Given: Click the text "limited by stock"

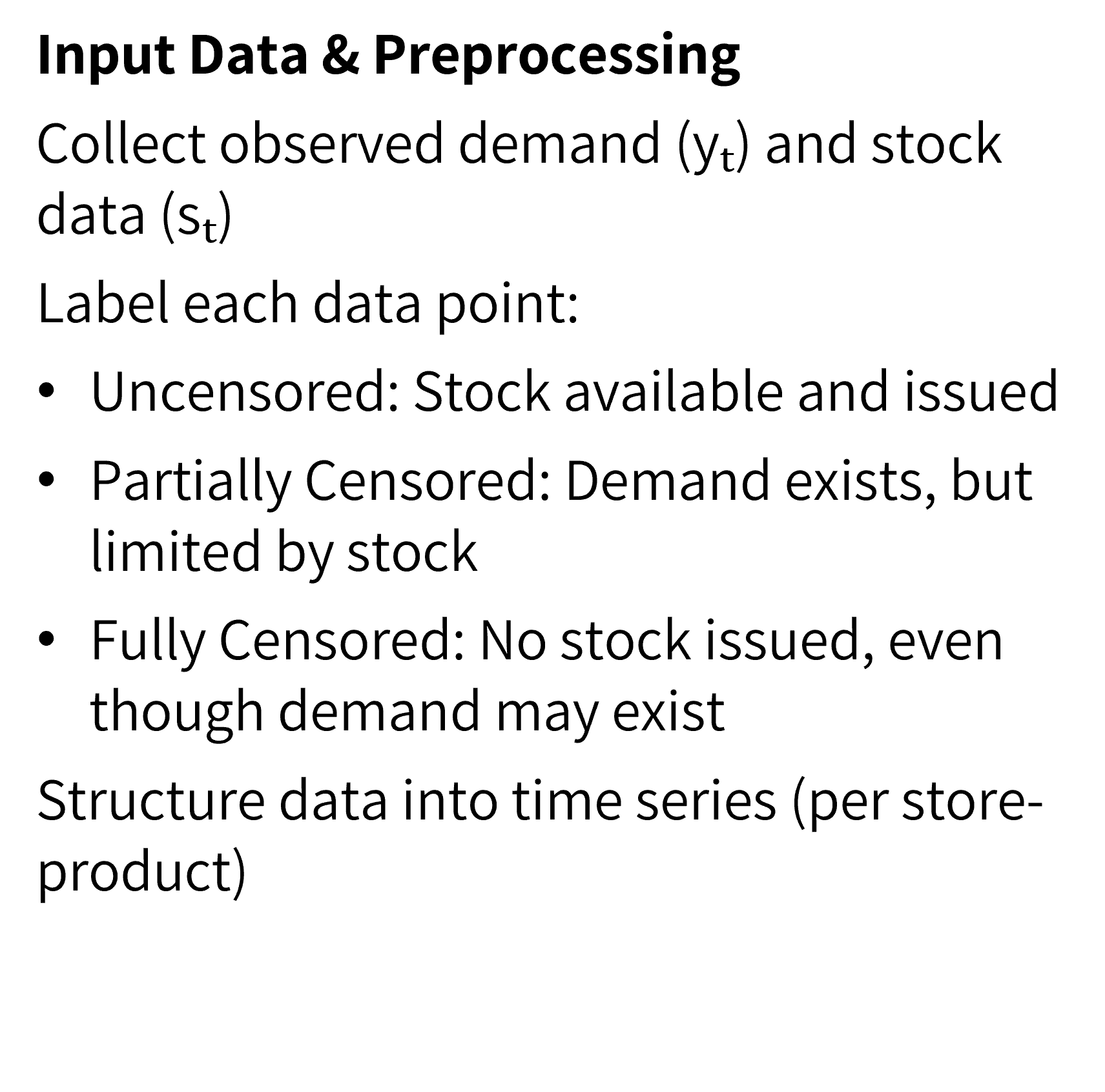Looking at the screenshot, I should point(284,551).
